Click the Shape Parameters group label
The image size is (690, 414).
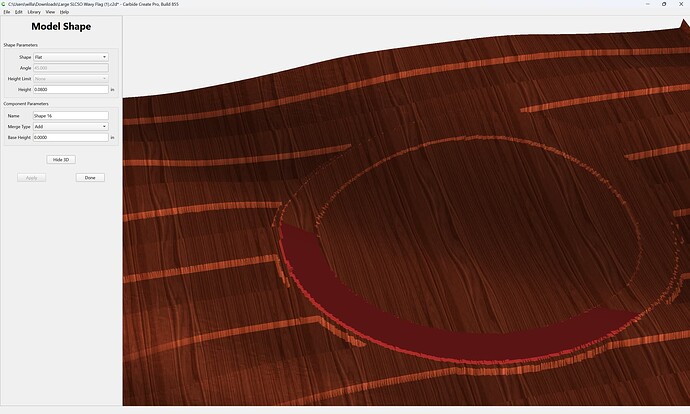[x=21, y=45]
